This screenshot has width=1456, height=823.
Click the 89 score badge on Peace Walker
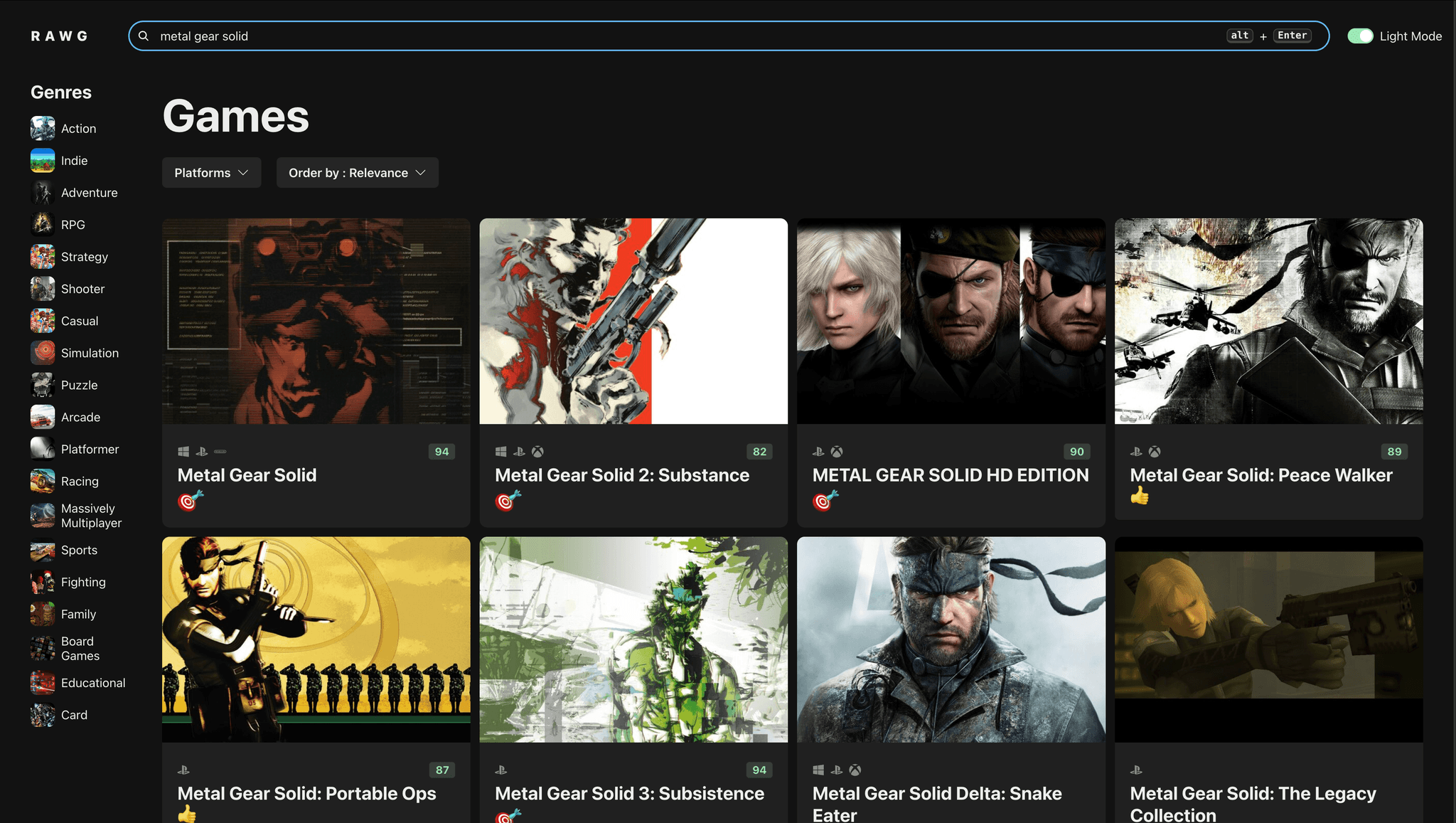1395,452
